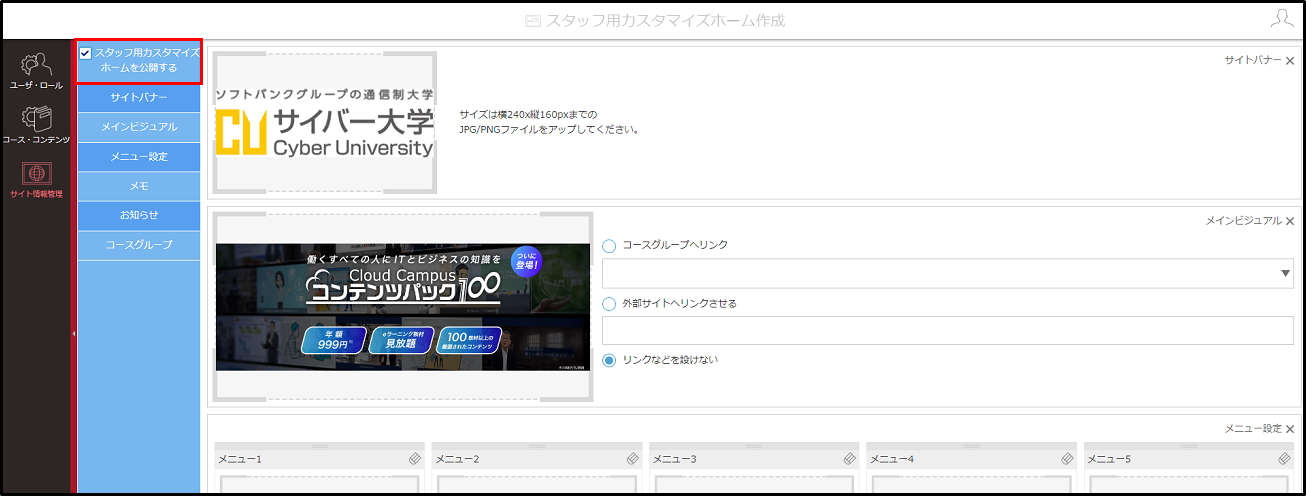
Task: Close the サイトバナー panel with X
Action: click(x=1290, y=61)
